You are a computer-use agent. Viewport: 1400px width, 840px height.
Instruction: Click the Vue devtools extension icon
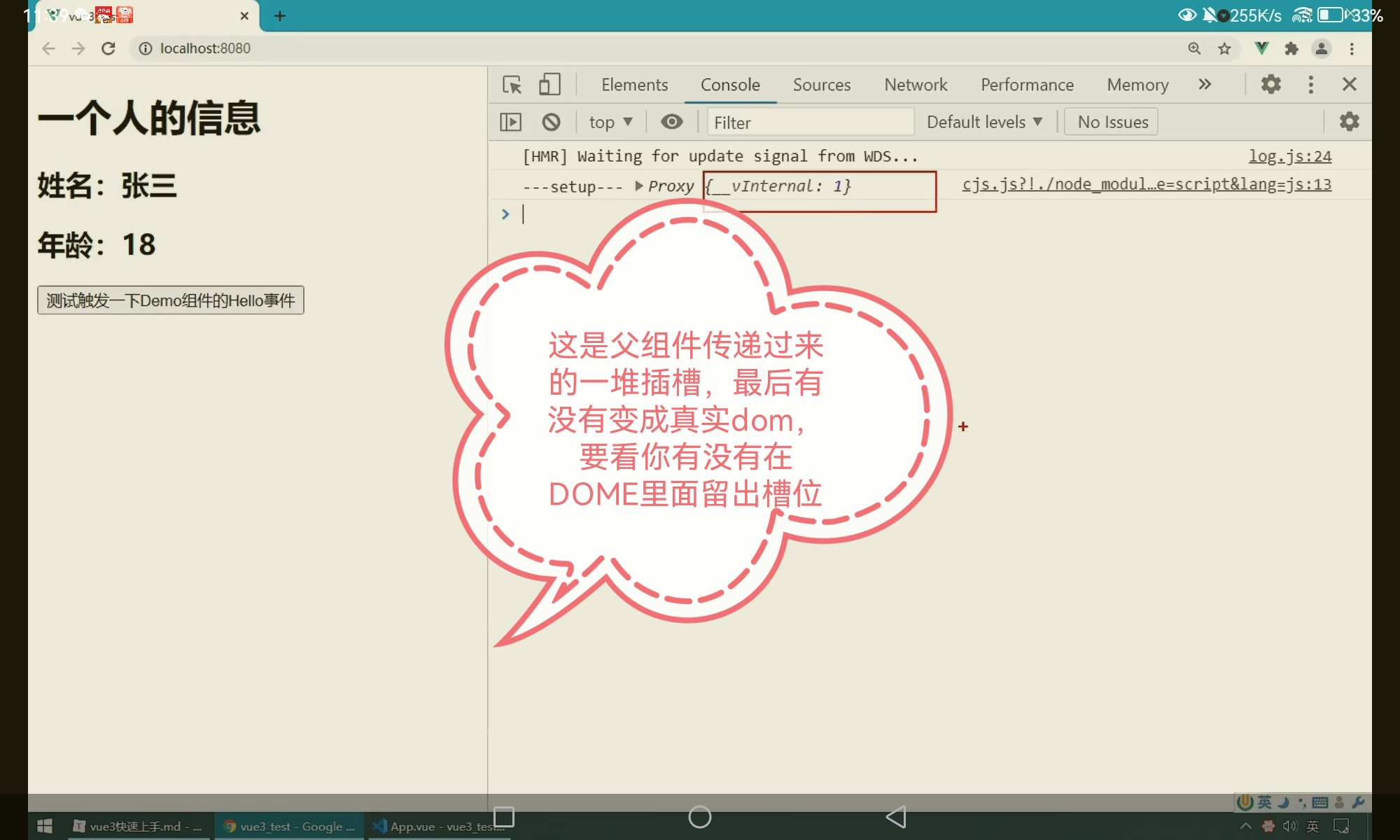[x=1261, y=48]
